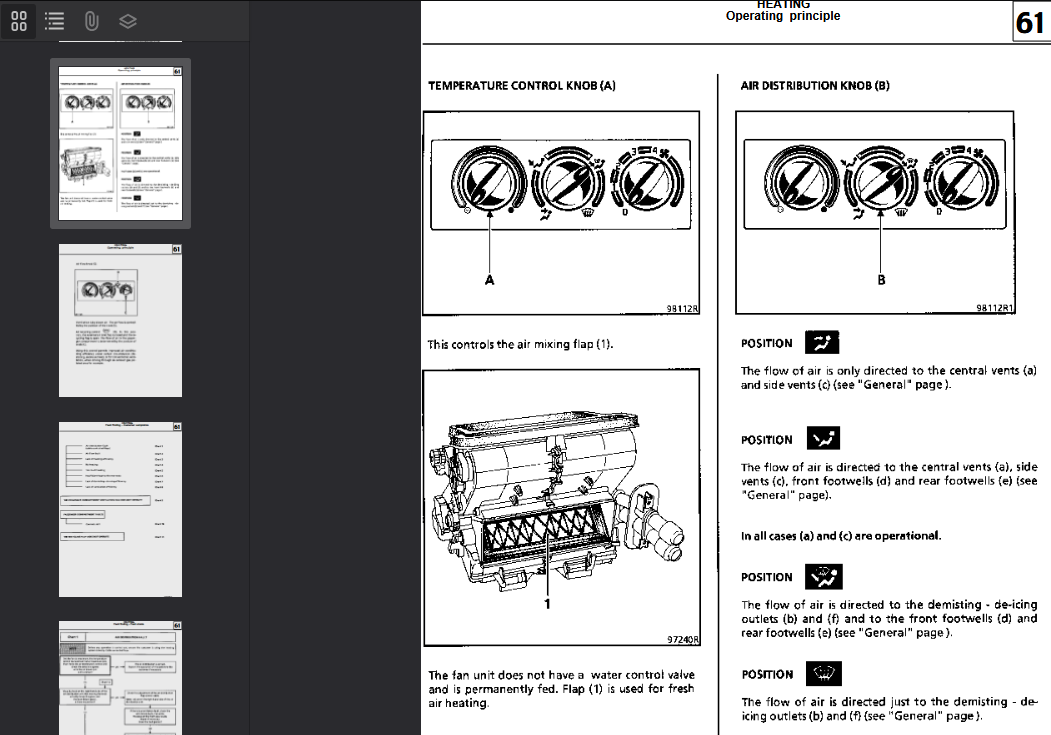Click paragraph 'only directed to the central vents'

coord(889,377)
